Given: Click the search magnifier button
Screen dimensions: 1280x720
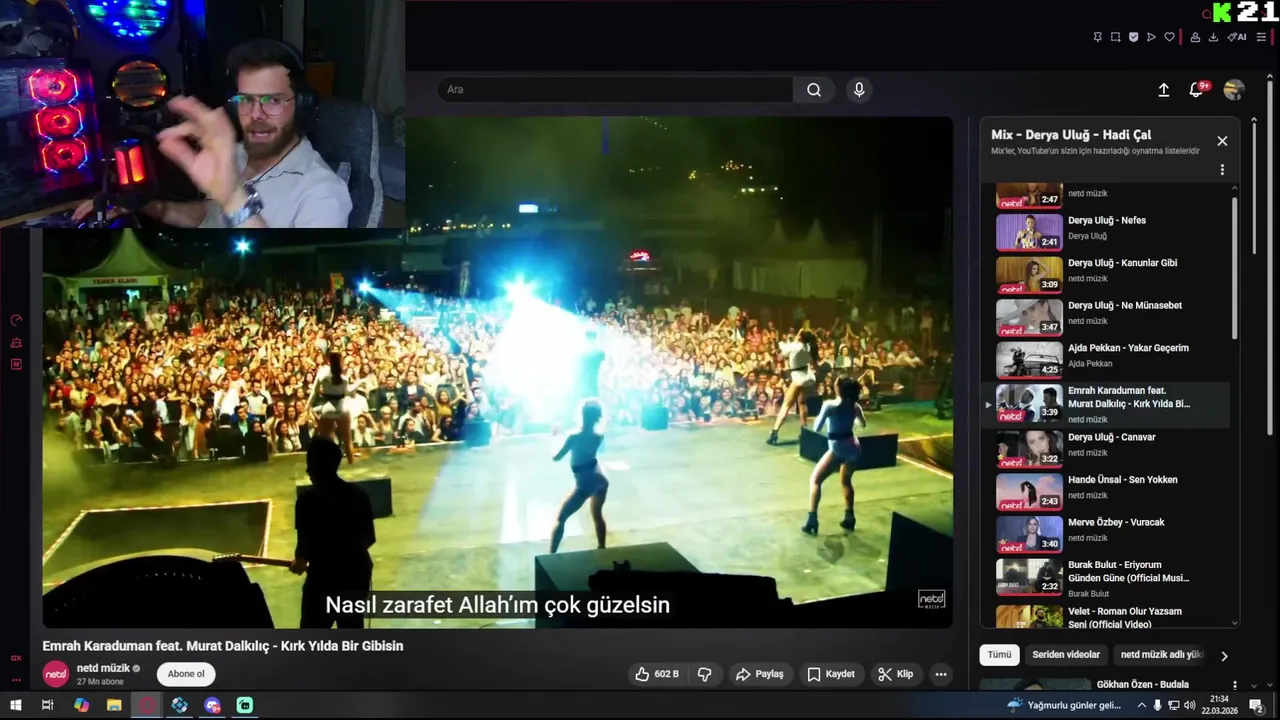Looking at the screenshot, I should click(x=814, y=90).
